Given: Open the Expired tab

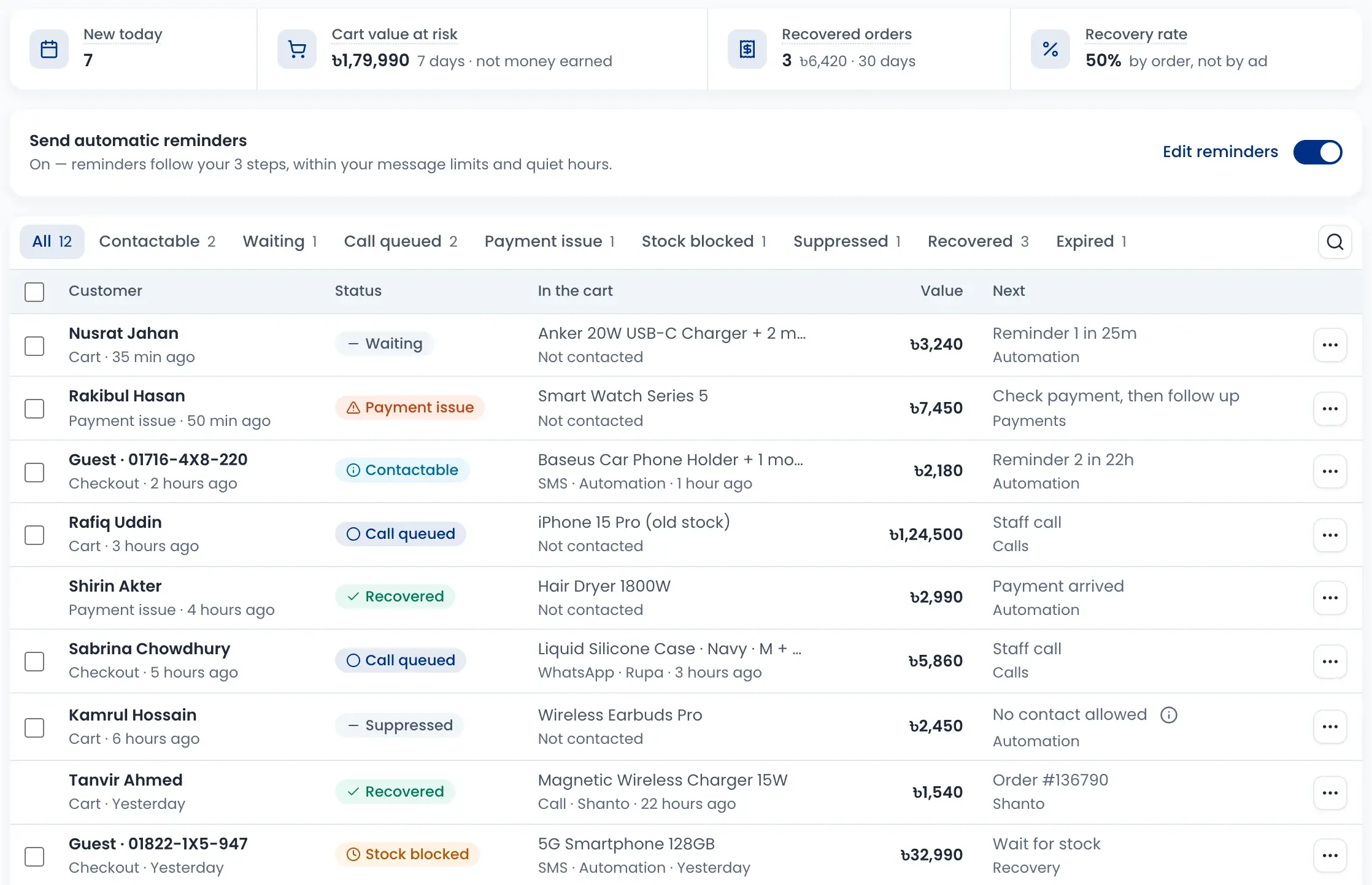Looking at the screenshot, I should coord(1091,242).
